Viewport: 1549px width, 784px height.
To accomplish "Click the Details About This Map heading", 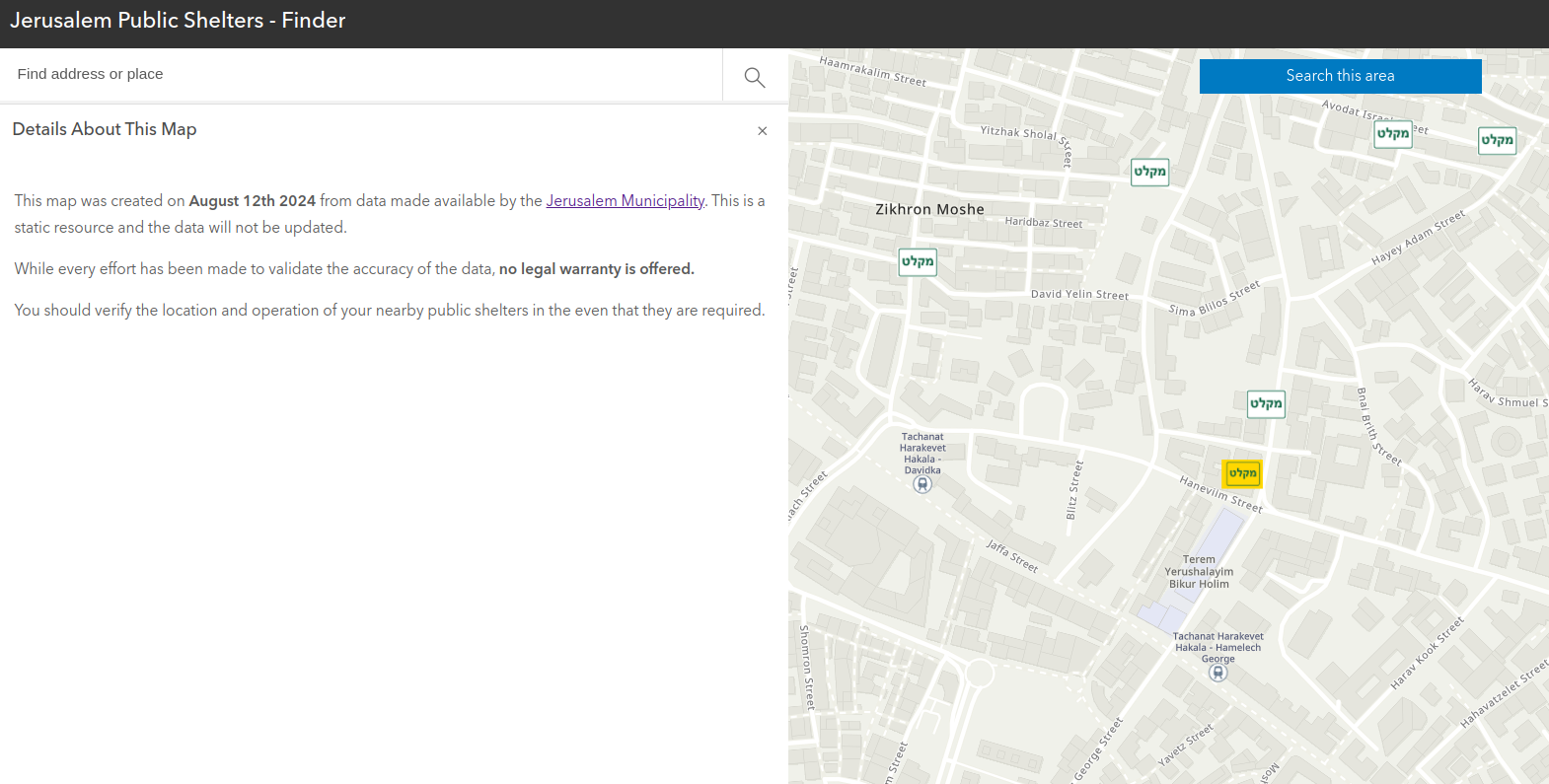I will [105, 129].
